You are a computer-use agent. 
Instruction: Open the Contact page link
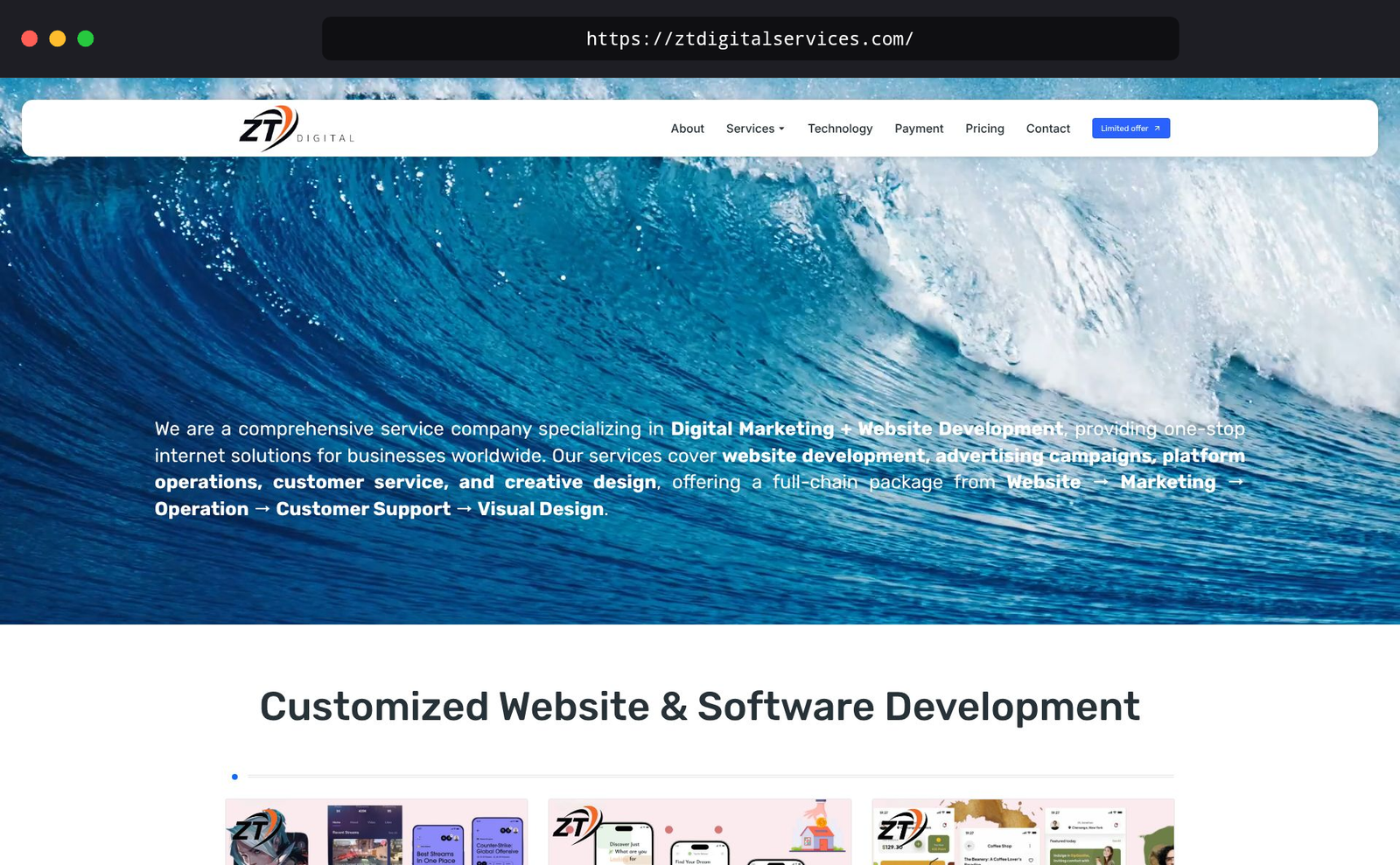pyautogui.click(x=1047, y=129)
